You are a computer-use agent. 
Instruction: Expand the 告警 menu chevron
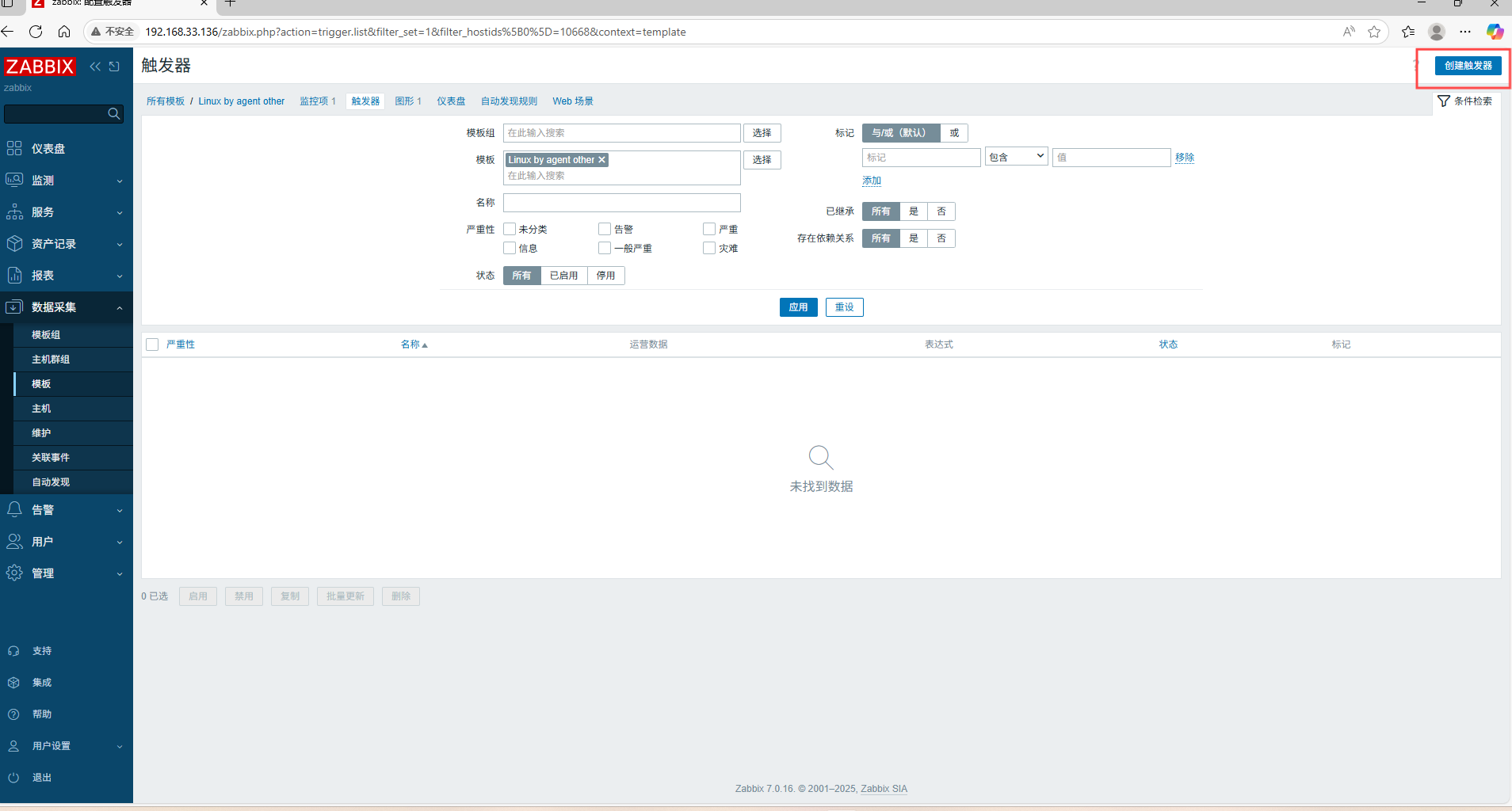point(120,511)
